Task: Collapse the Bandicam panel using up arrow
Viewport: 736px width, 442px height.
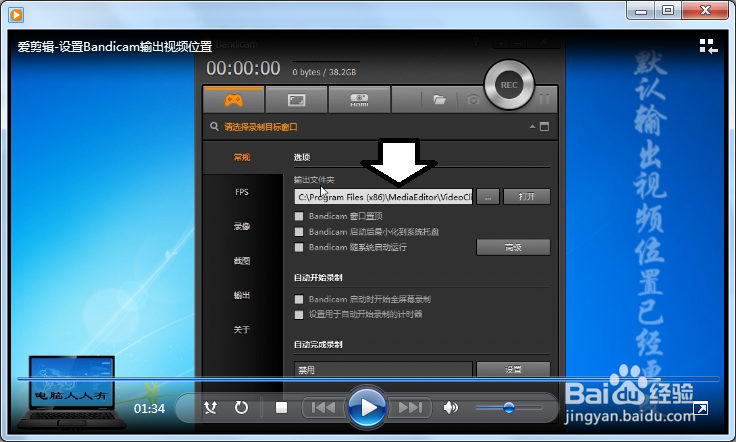Action: coord(532,126)
